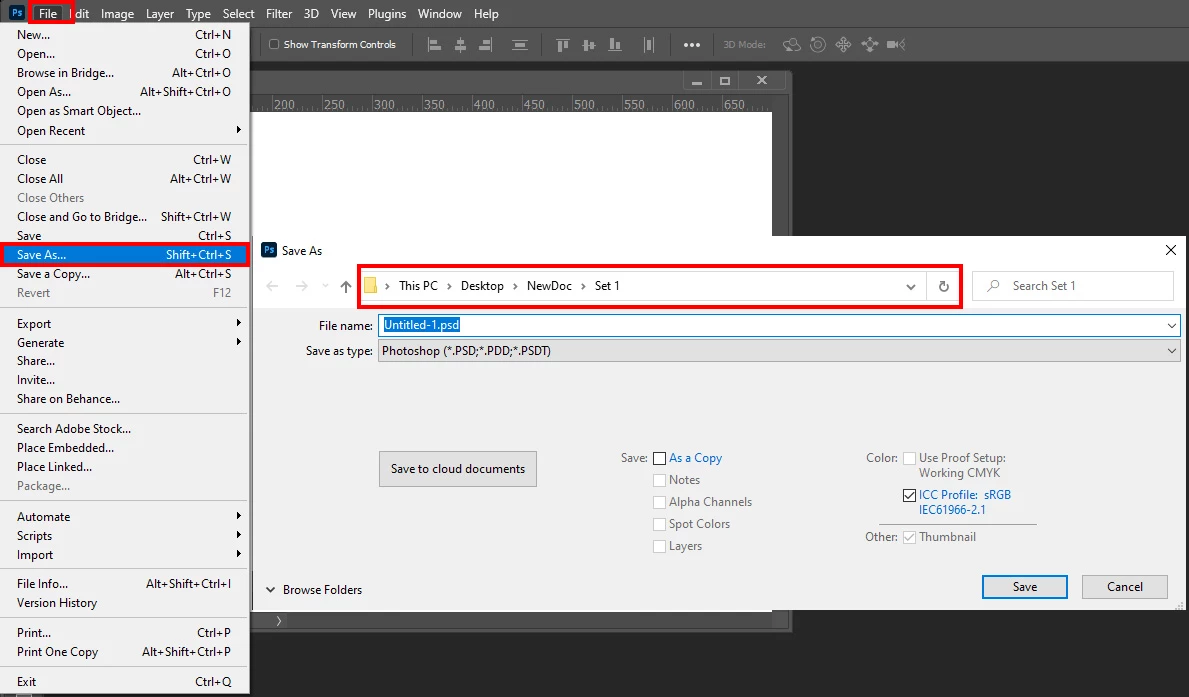Screen dimensions: 1189x697
Task: Click the Cancel button
Action: [x=1125, y=587]
